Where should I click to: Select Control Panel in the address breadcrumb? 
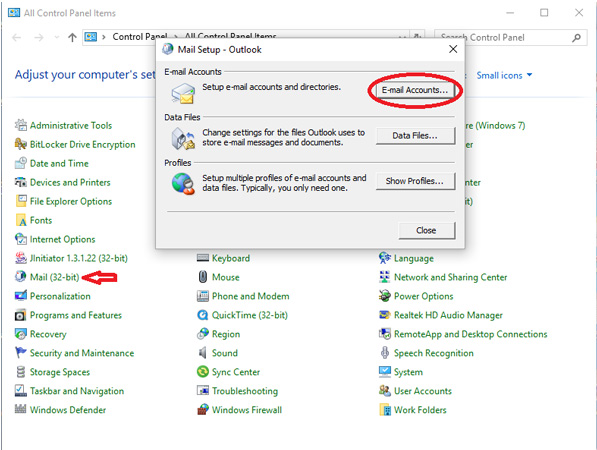coord(139,37)
